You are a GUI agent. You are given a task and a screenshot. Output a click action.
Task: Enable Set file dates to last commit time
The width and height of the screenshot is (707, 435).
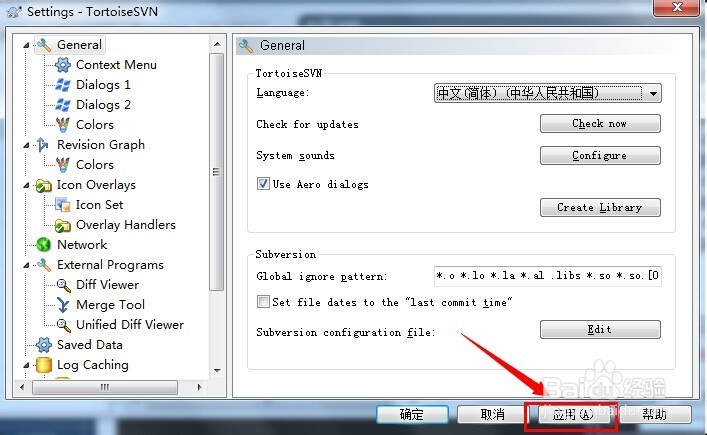(x=263, y=302)
